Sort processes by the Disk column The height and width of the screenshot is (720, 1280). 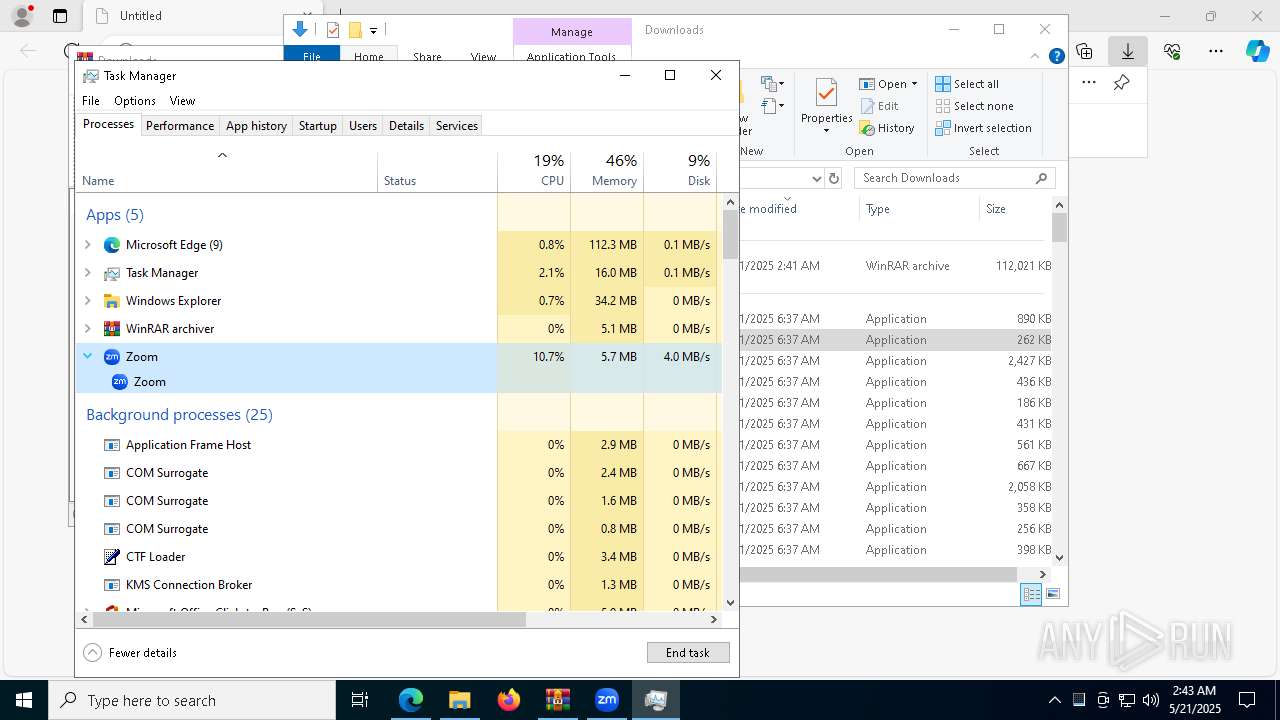tap(680, 170)
